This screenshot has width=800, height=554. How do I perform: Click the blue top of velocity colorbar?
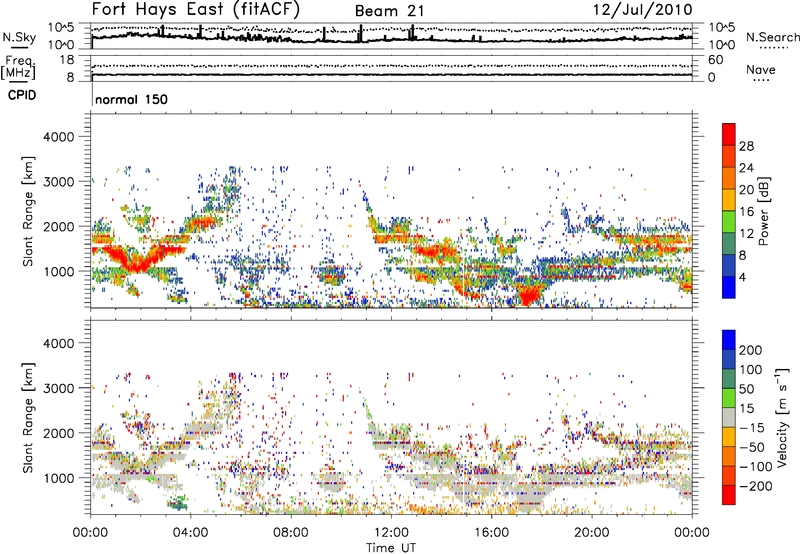729,340
